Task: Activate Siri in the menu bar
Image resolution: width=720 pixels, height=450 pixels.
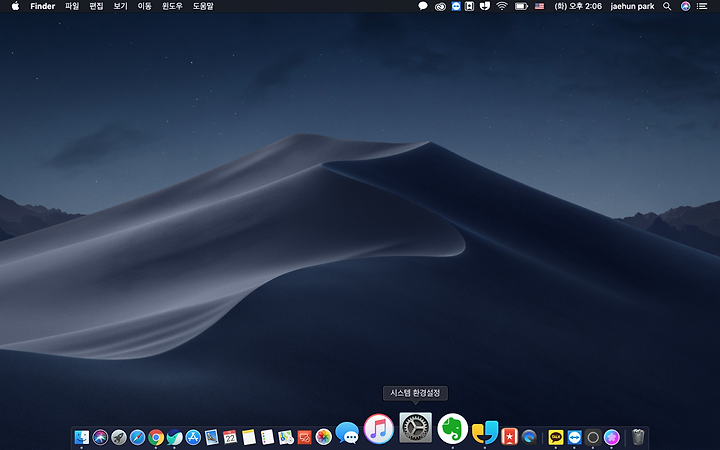Action: click(x=685, y=6)
